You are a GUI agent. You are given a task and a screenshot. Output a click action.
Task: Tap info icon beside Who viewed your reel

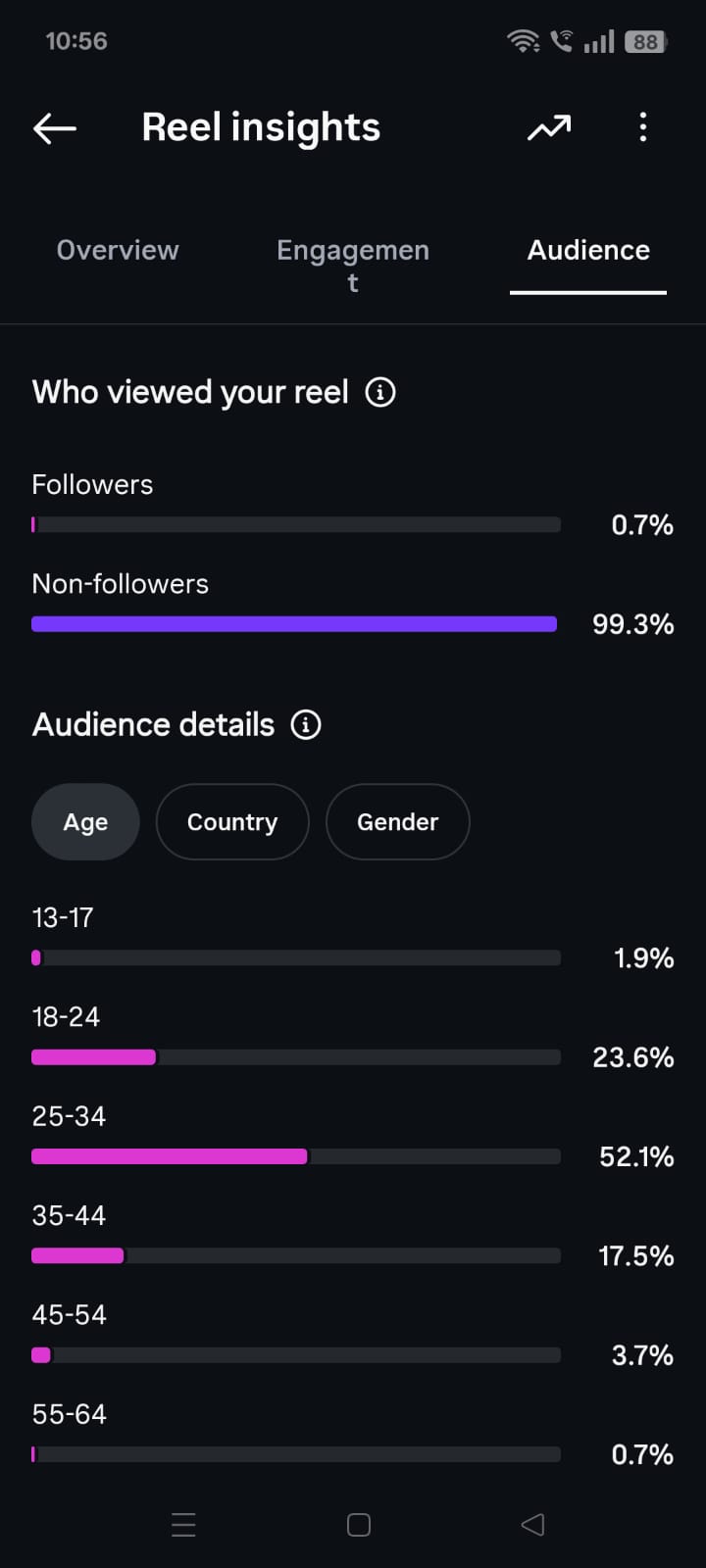click(x=380, y=392)
